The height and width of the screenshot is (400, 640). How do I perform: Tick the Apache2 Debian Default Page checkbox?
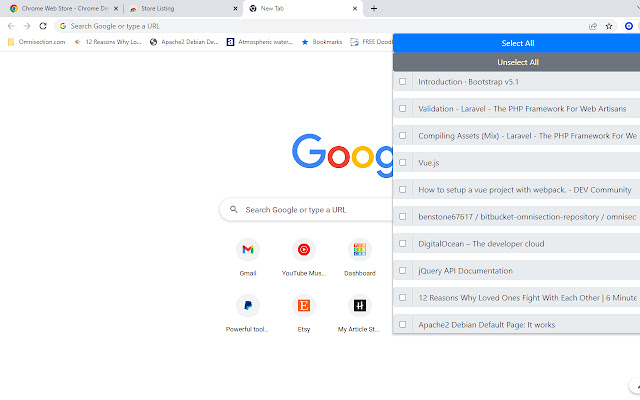tap(402, 324)
